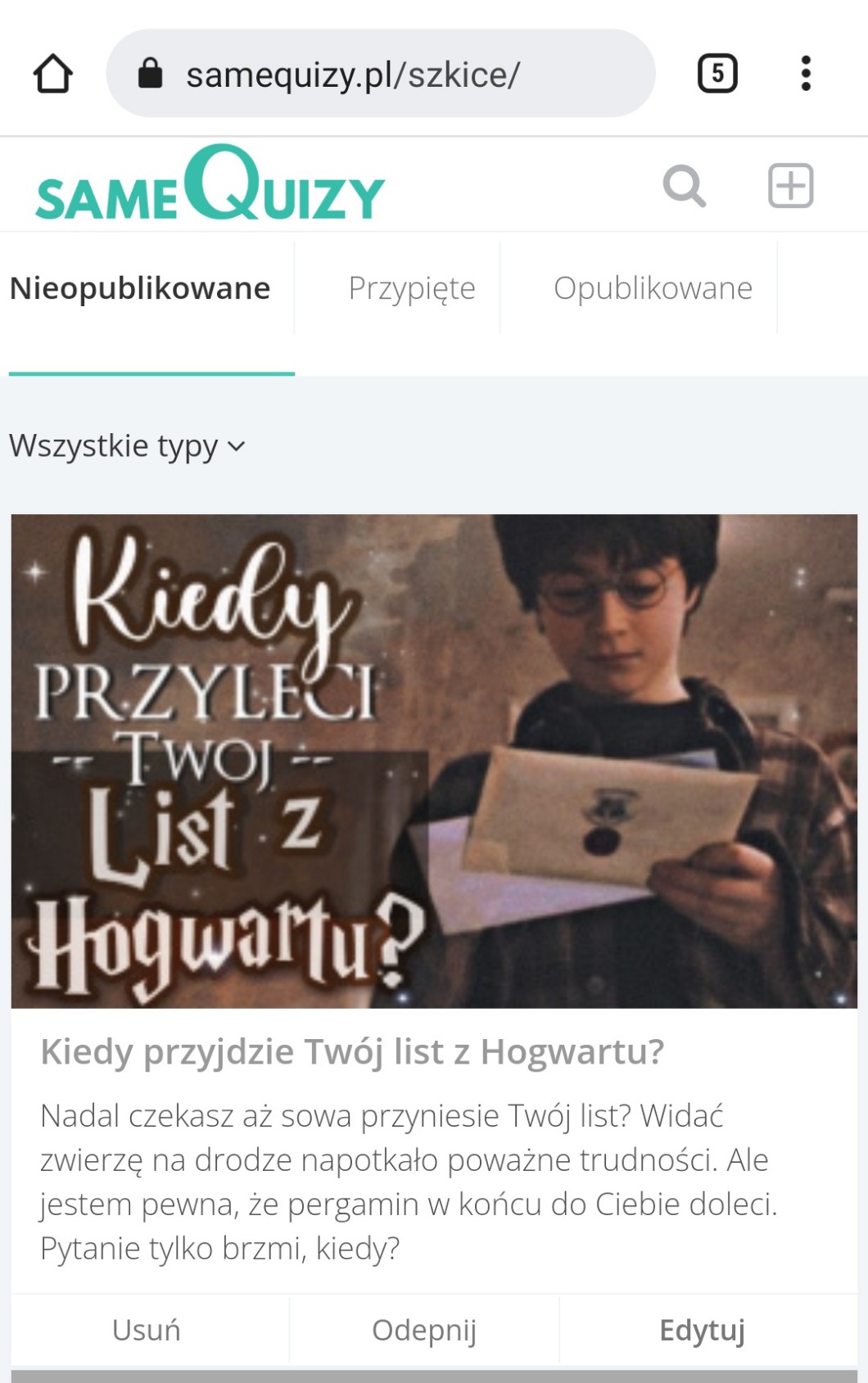The height and width of the screenshot is (1383, 868).
Task: Open the browser three-dot menu
Action: pos(806,74)
